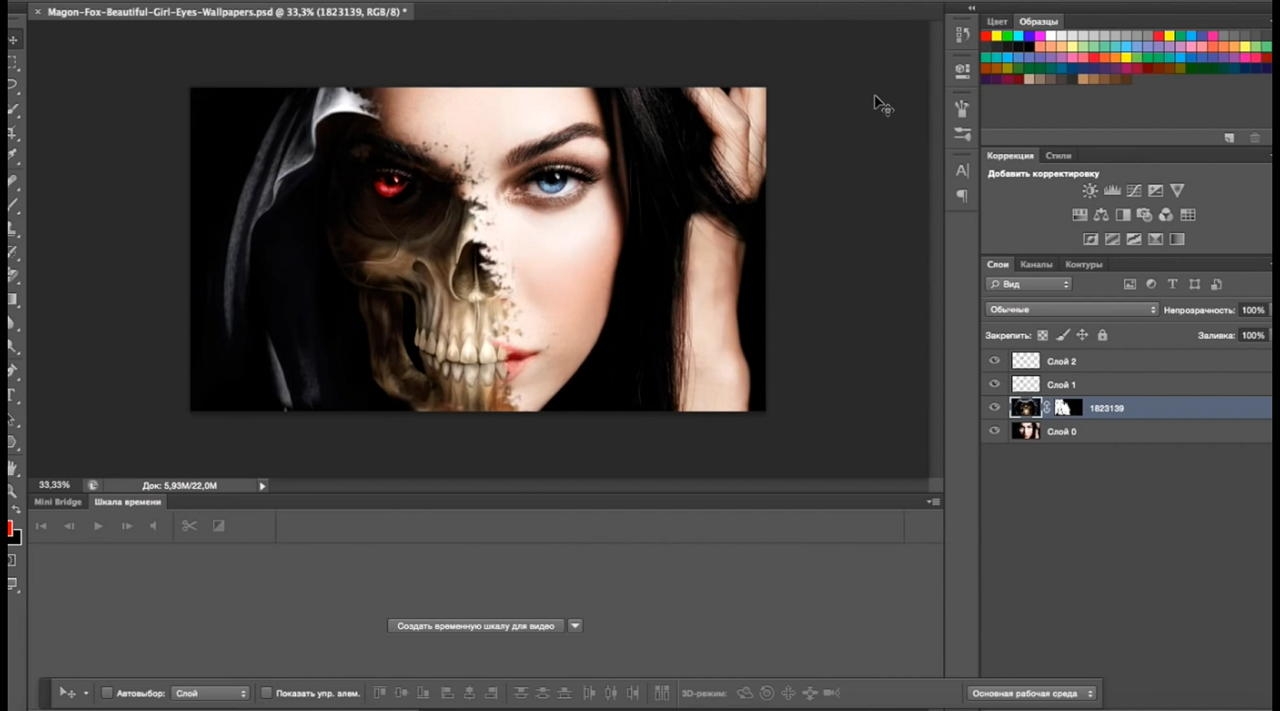Toggle lock image pixels (brush icon)
This screenshot has width=1280, height=711.
tap(1063, 336)
